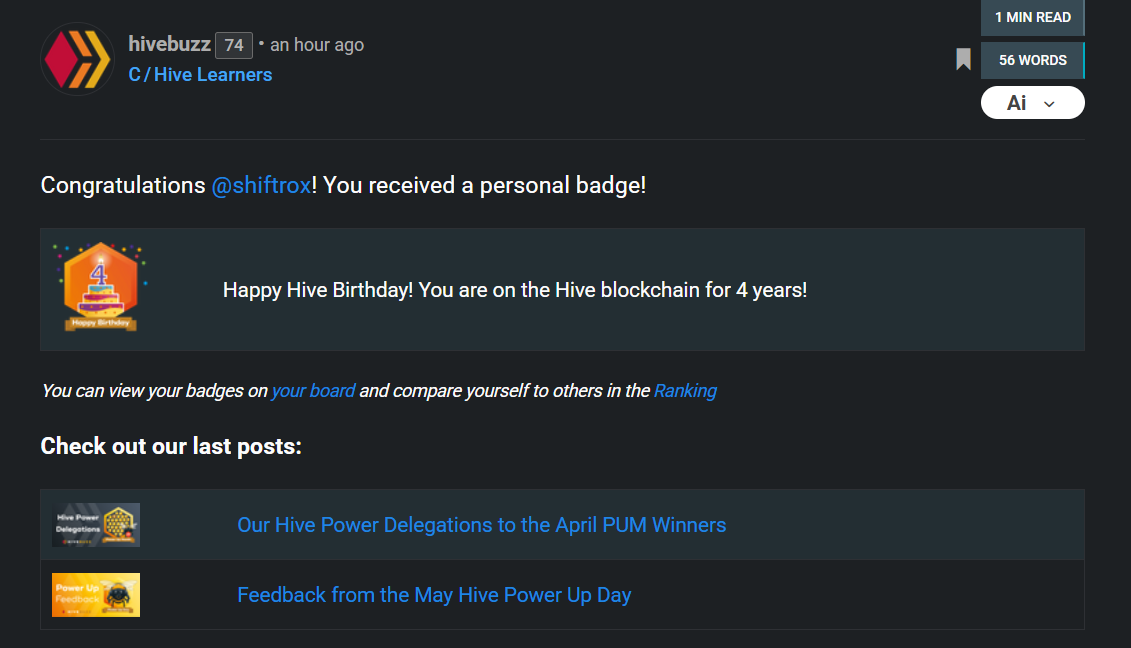Viewport: 1131px width, 648px height.
Task: Select the 'Check out our last posts' heading
Action: tap(171, 446)
